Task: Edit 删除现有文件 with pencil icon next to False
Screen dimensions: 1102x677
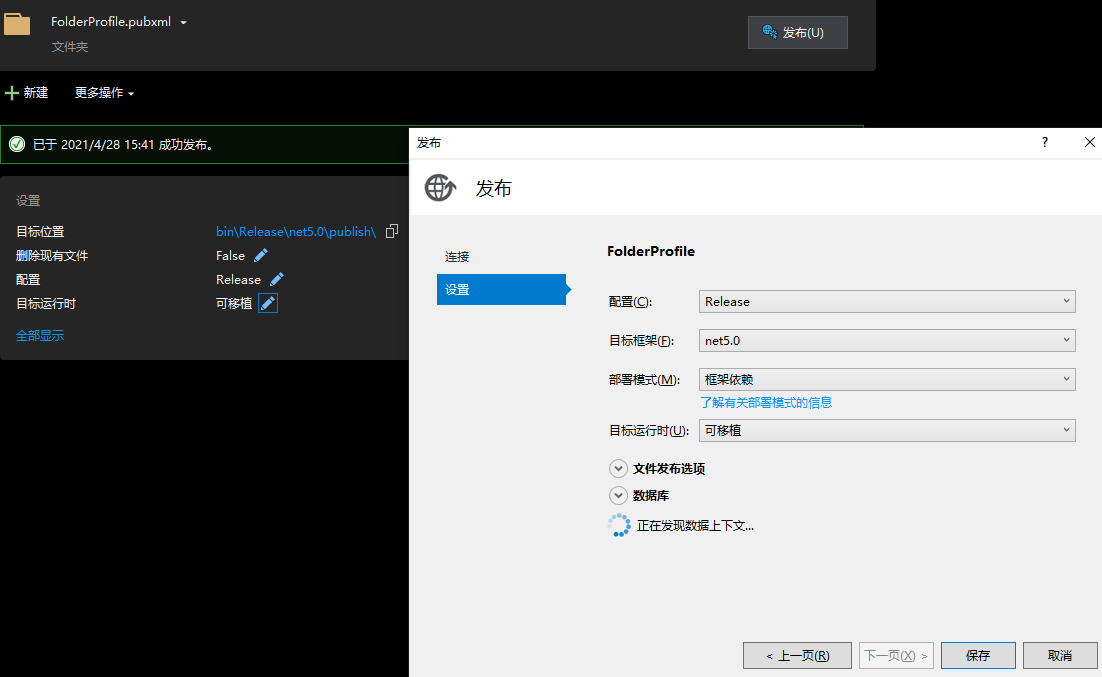Action: [261, 255]
